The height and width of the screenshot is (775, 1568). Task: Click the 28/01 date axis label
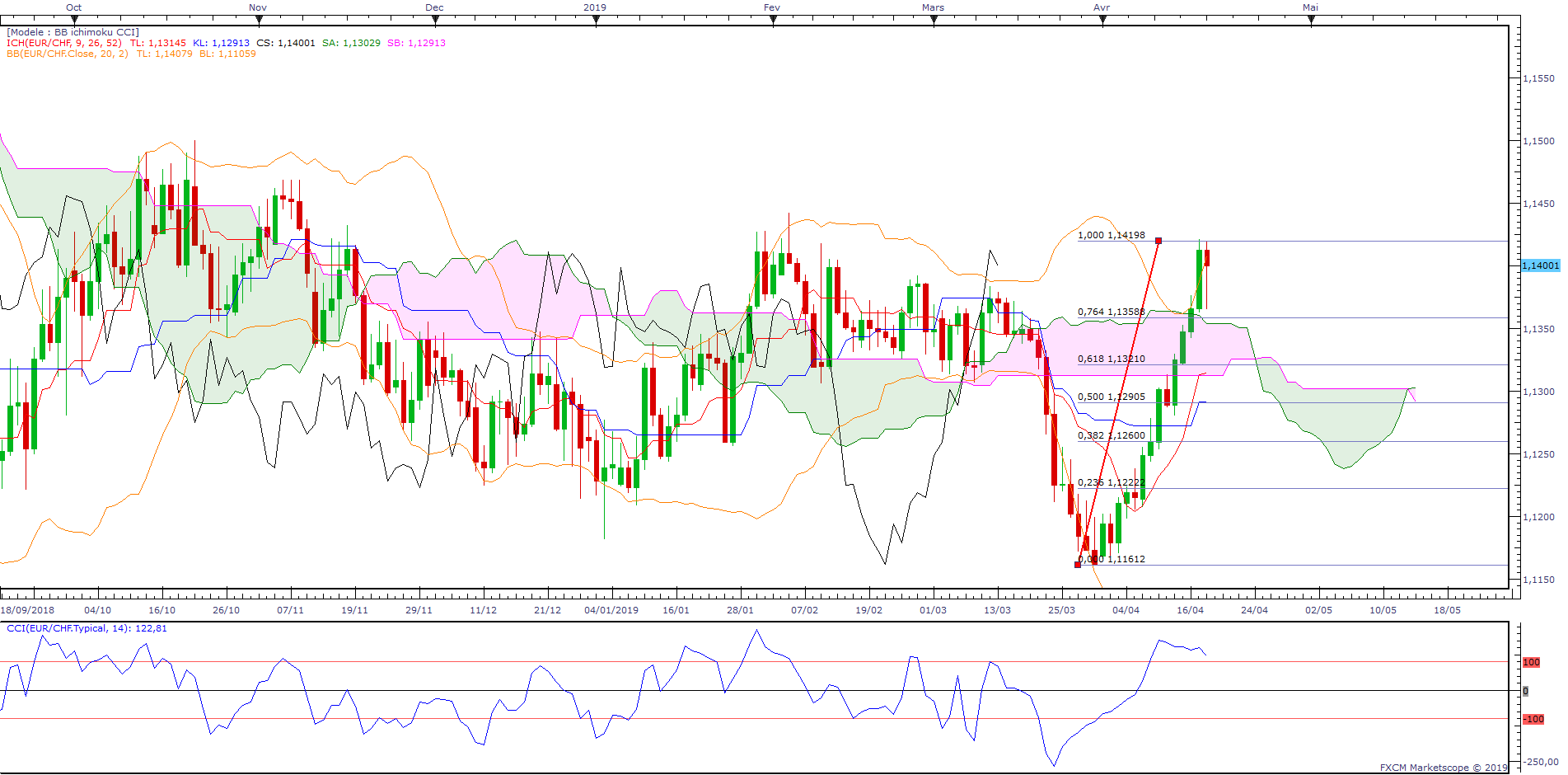coord(740,610)
